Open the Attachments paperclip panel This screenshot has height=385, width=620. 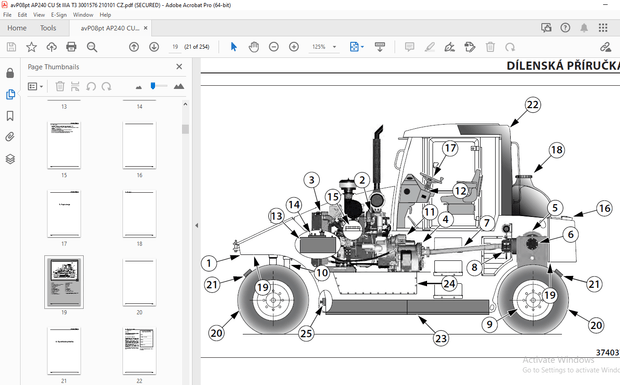pyautogui.click(x=10, y=137)
